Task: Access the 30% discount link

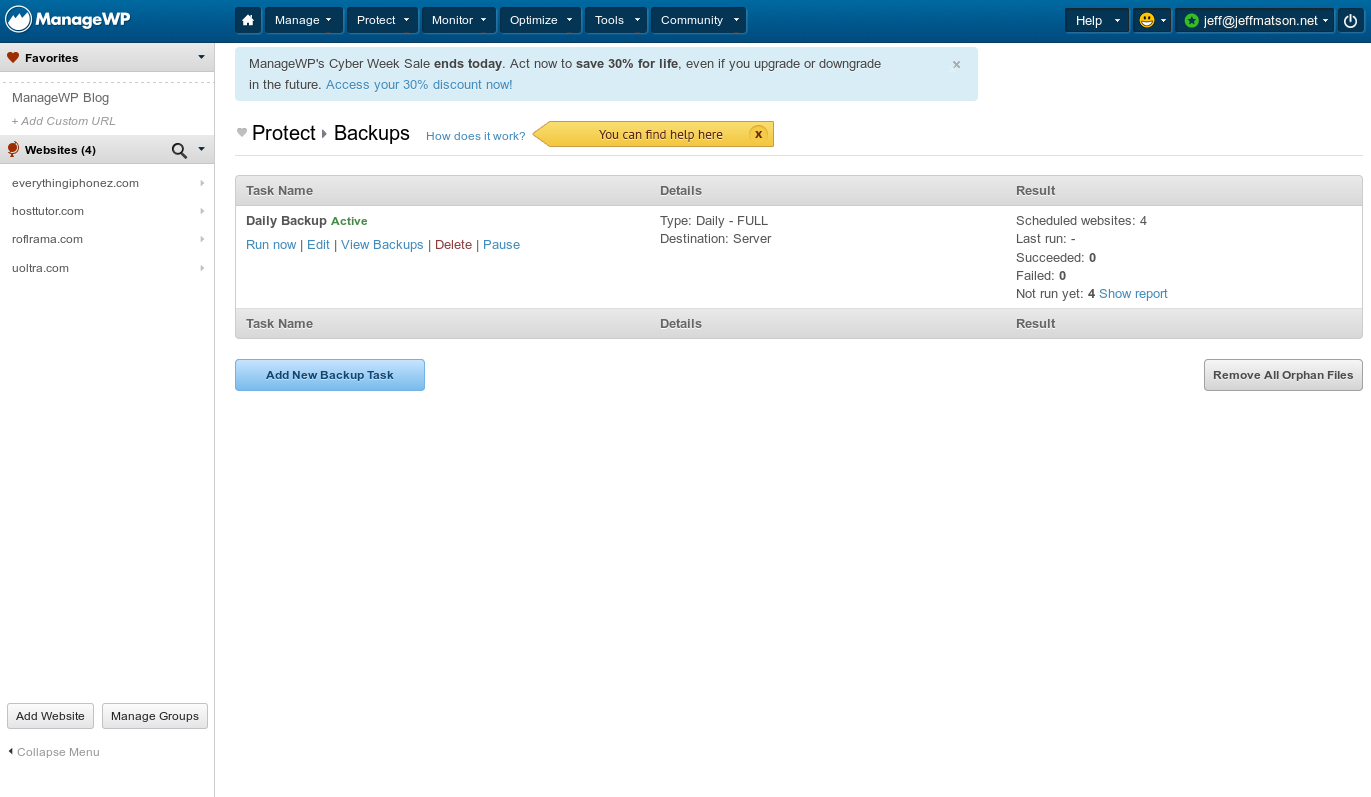Action: (x=419, y=85)
